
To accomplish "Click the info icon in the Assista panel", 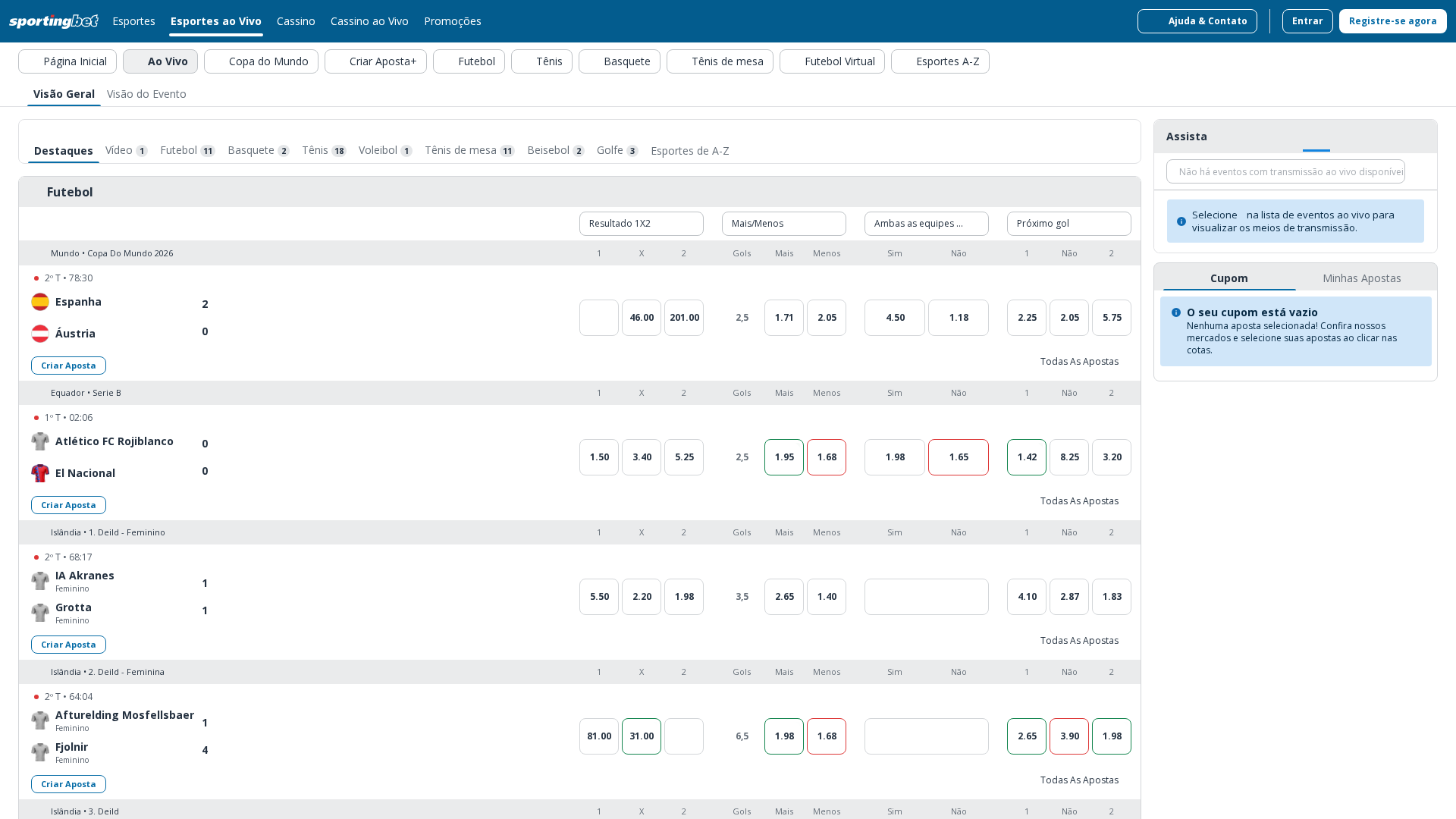I will coord(1181,221).
